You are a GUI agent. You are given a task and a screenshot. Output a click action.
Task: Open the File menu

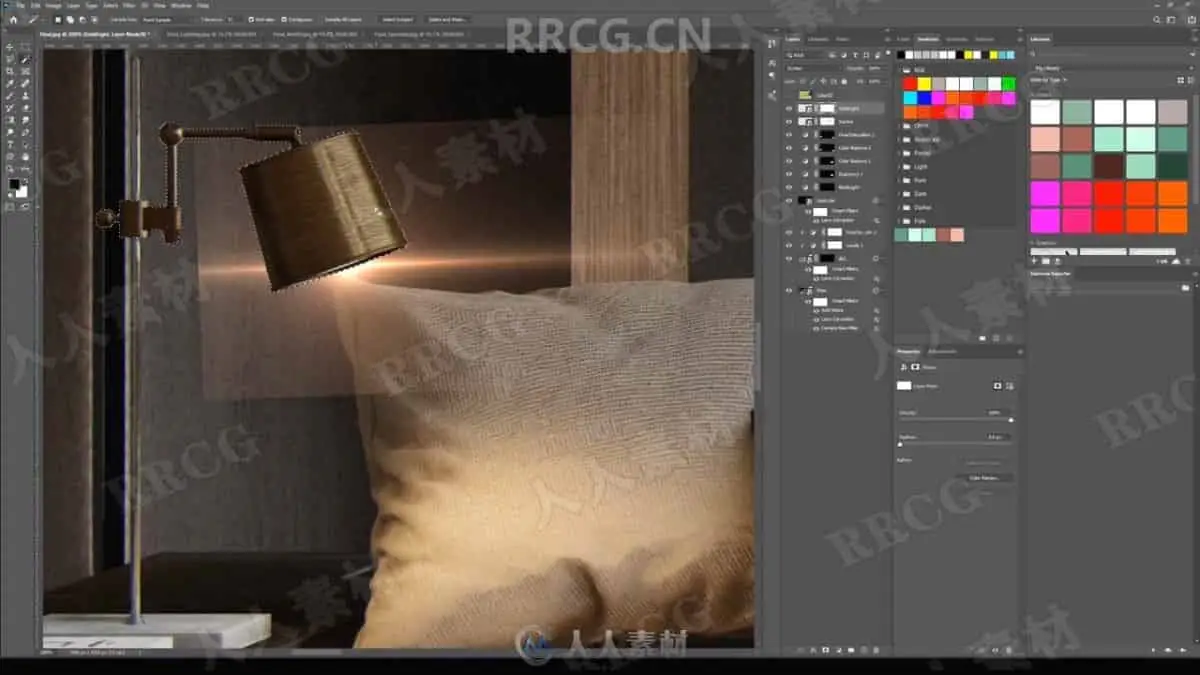tap(20, 5)
